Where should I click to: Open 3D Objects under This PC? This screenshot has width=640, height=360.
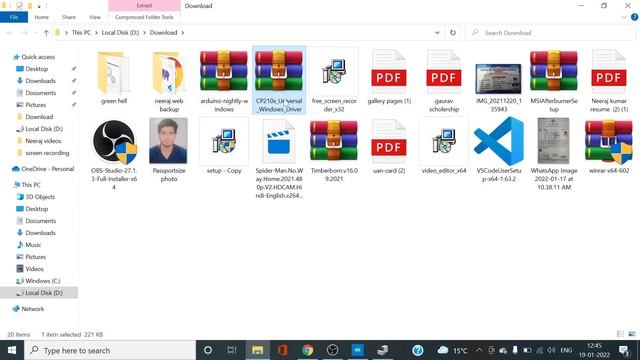(x=40, y=197)
